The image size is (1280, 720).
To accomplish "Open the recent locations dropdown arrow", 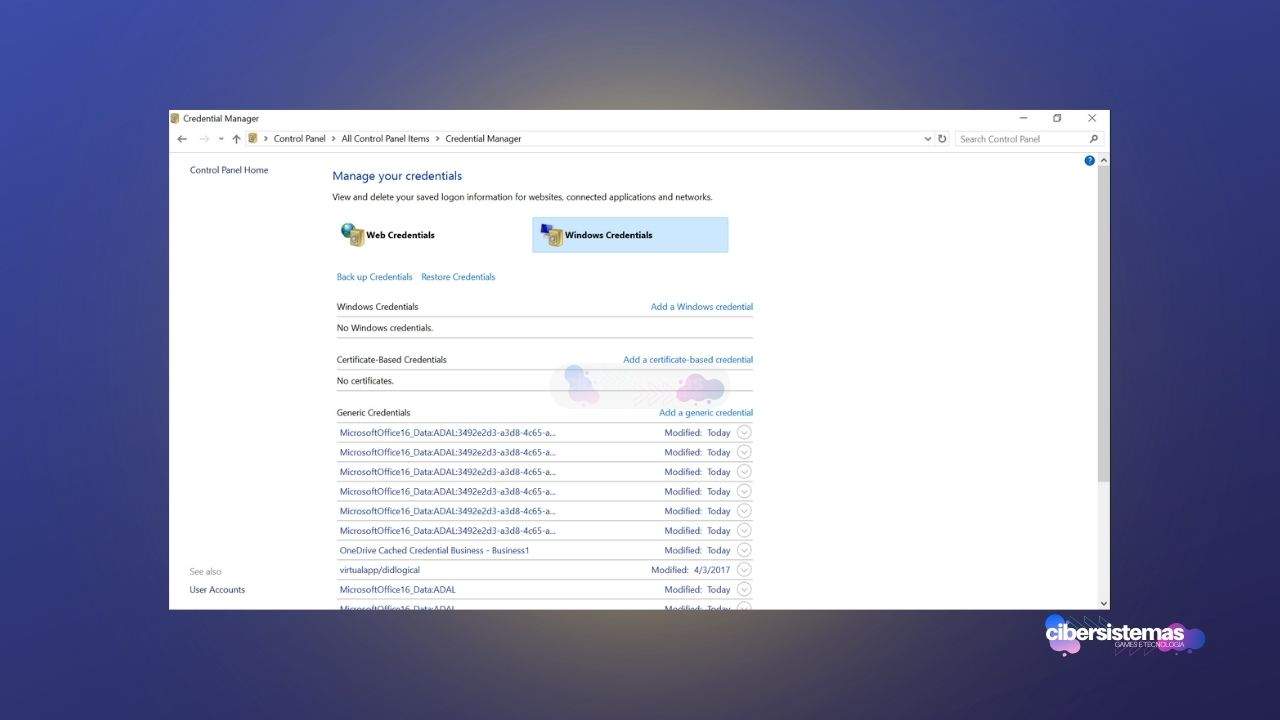I will [x=221, y=139].
